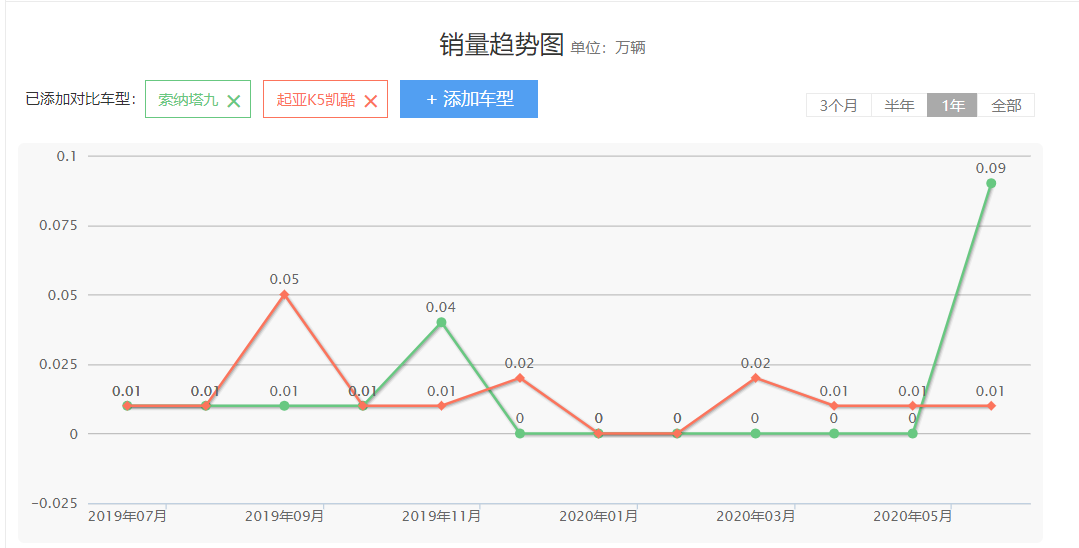Click the 2020年05月 axis label

(x=912, y=516)
